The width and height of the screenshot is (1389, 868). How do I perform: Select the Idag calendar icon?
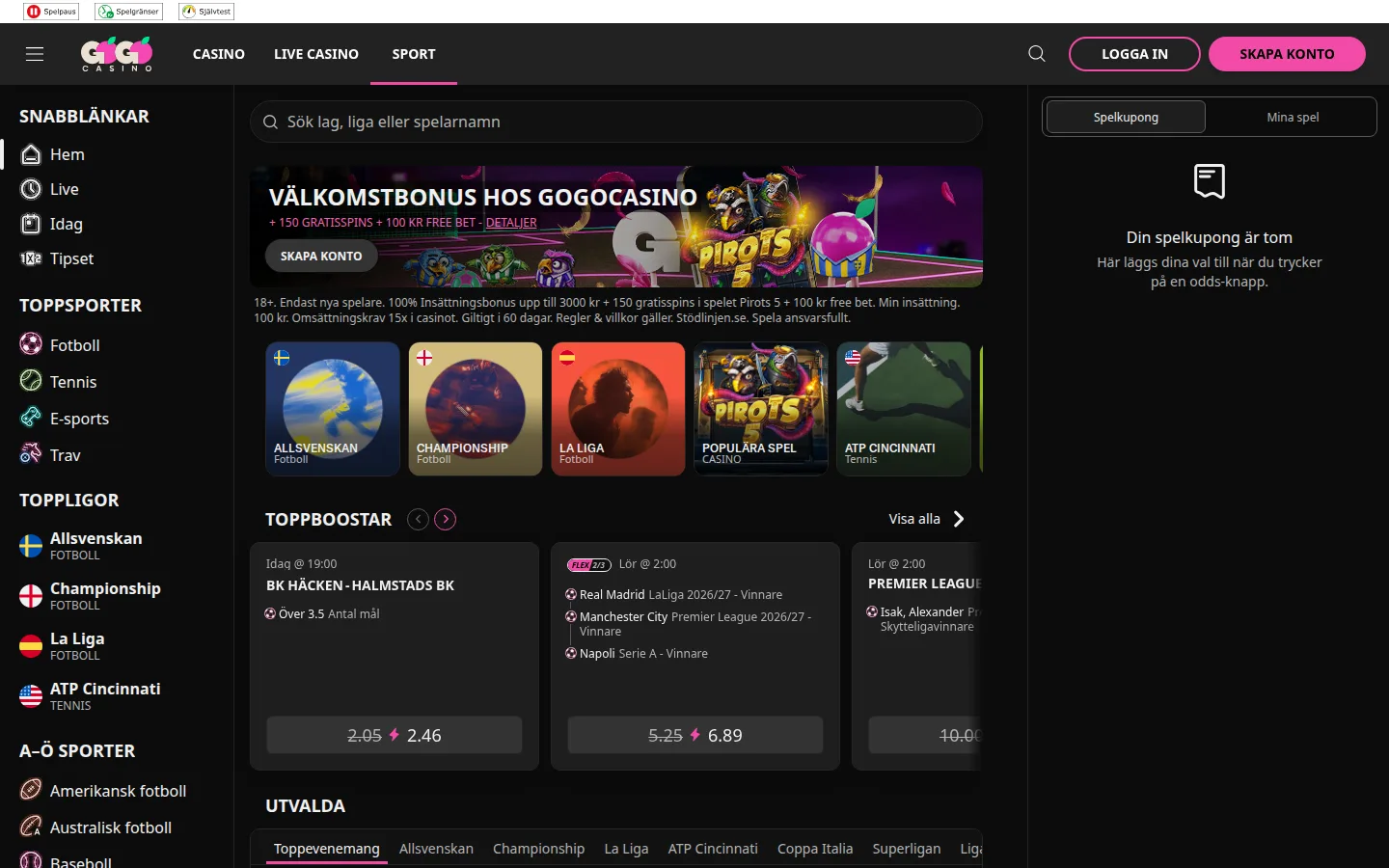click(31, 224)
